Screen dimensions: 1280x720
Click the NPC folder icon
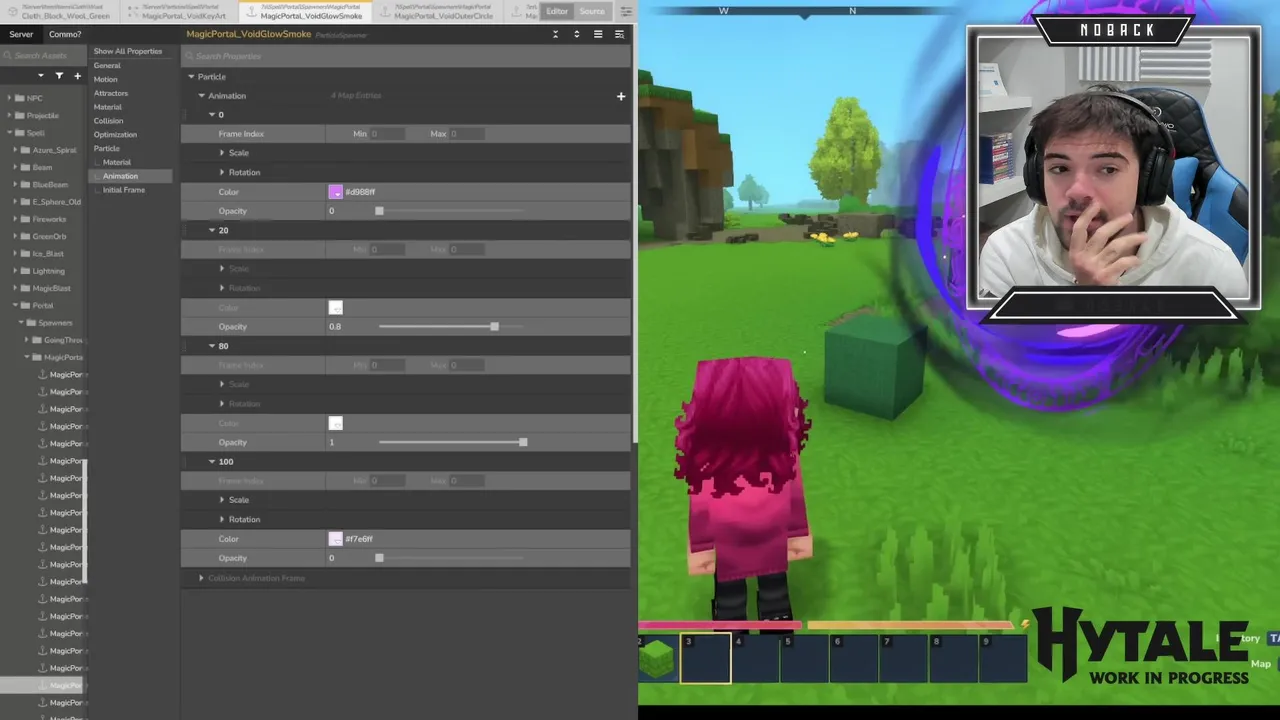20,98
